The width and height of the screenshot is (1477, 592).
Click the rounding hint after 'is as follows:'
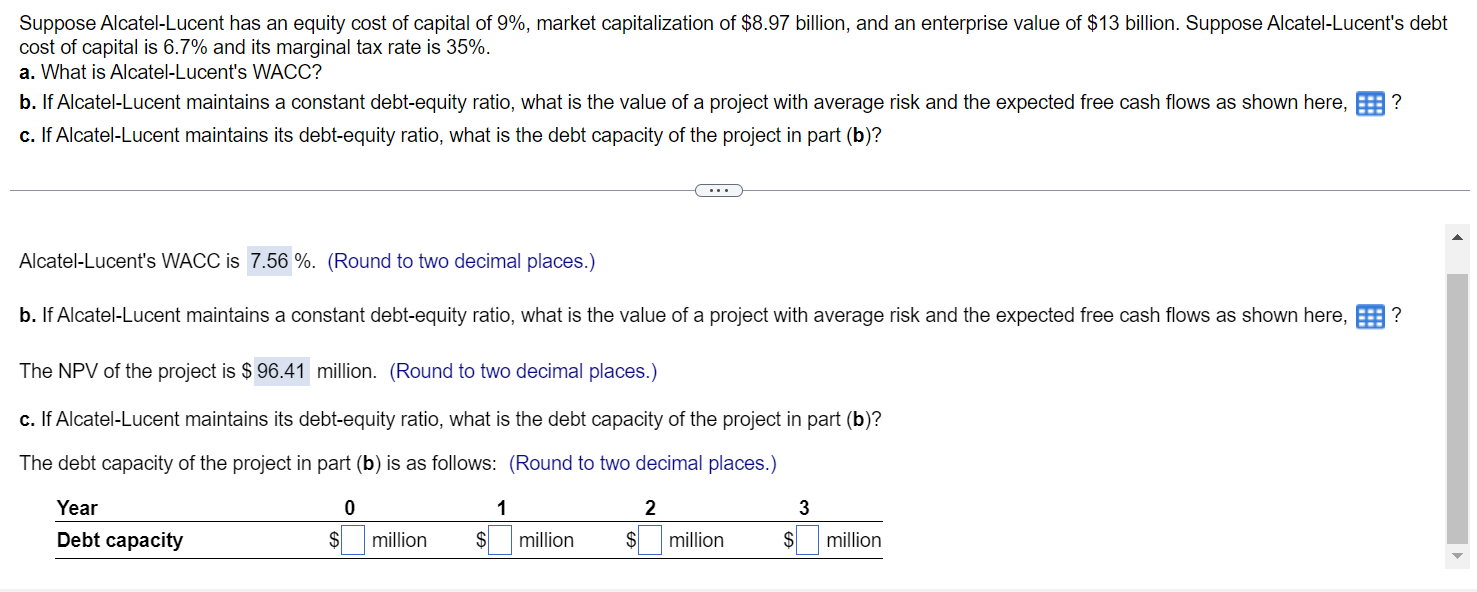(x=642, y=464)
